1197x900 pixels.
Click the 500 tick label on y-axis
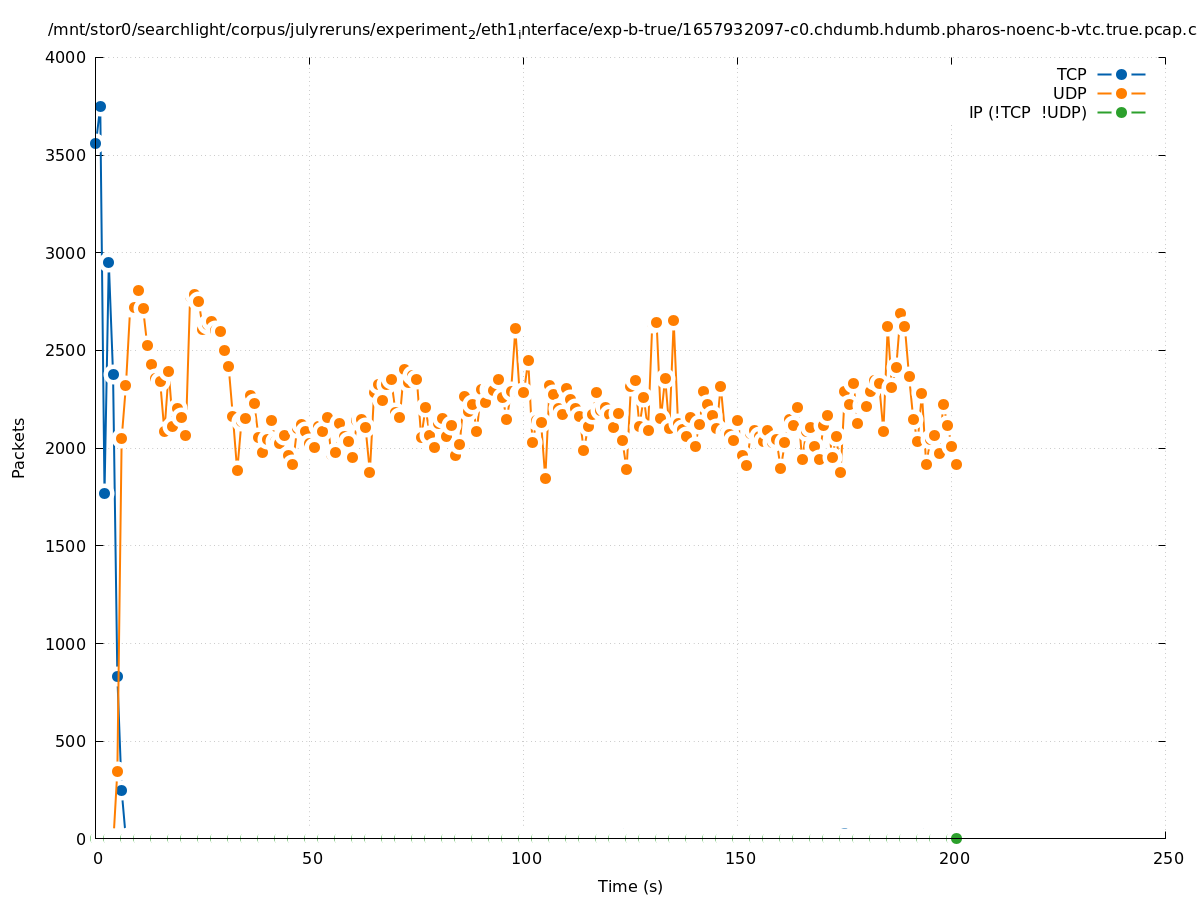click(71, 741)
